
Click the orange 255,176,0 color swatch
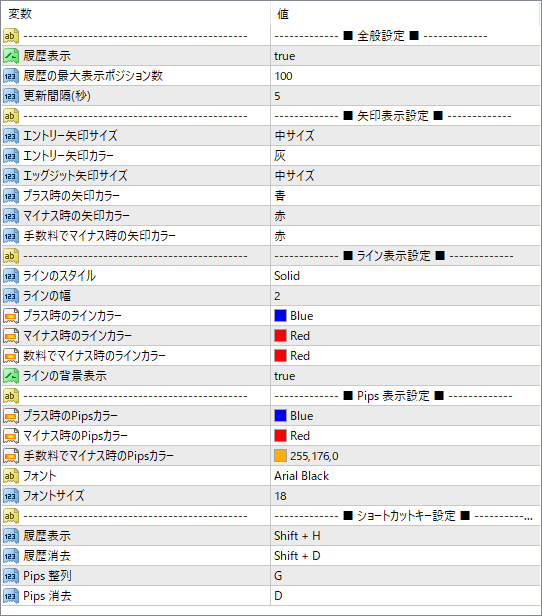pos(280,456)
